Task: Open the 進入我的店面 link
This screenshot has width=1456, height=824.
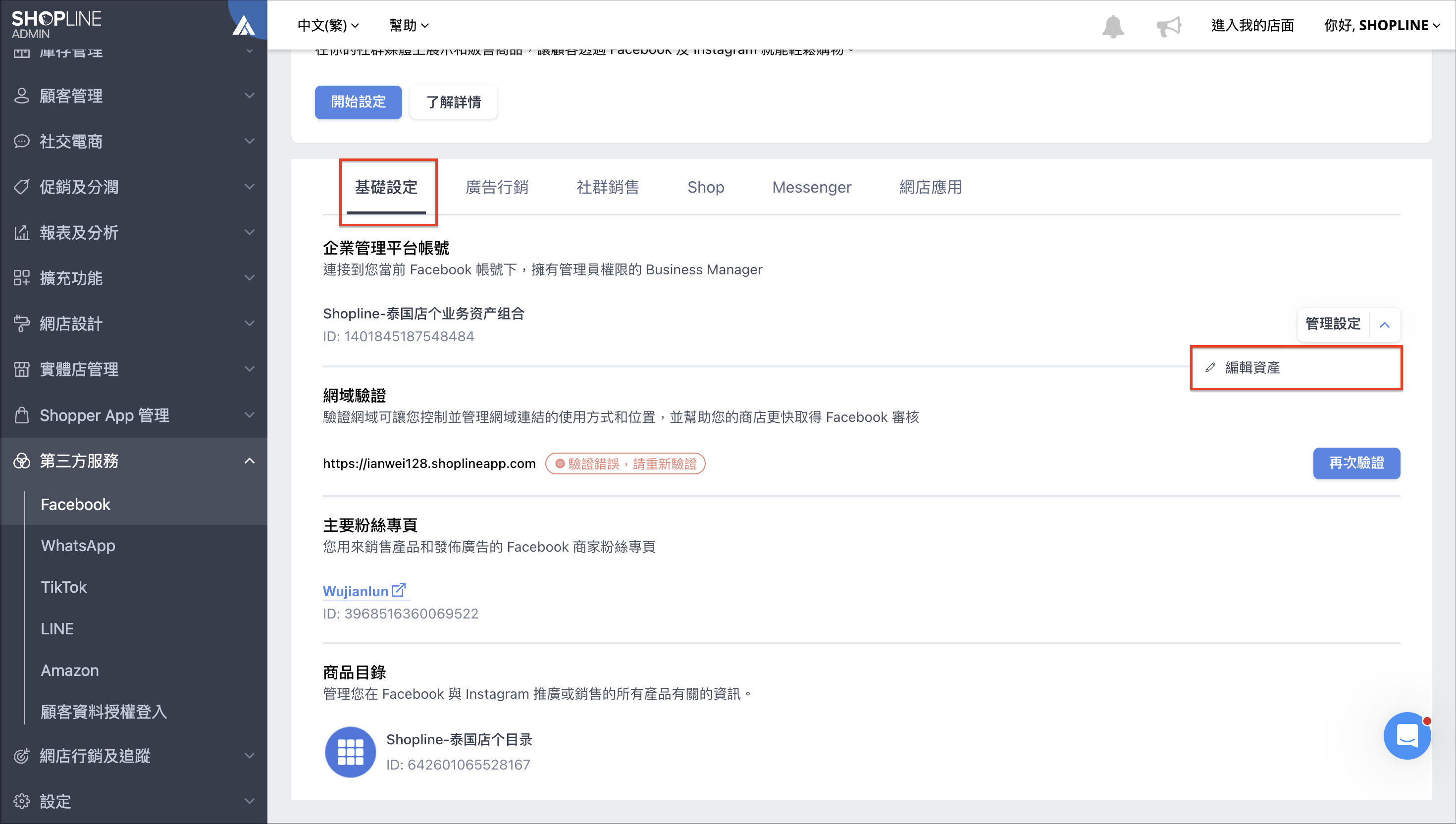Action: point(1252,25)
